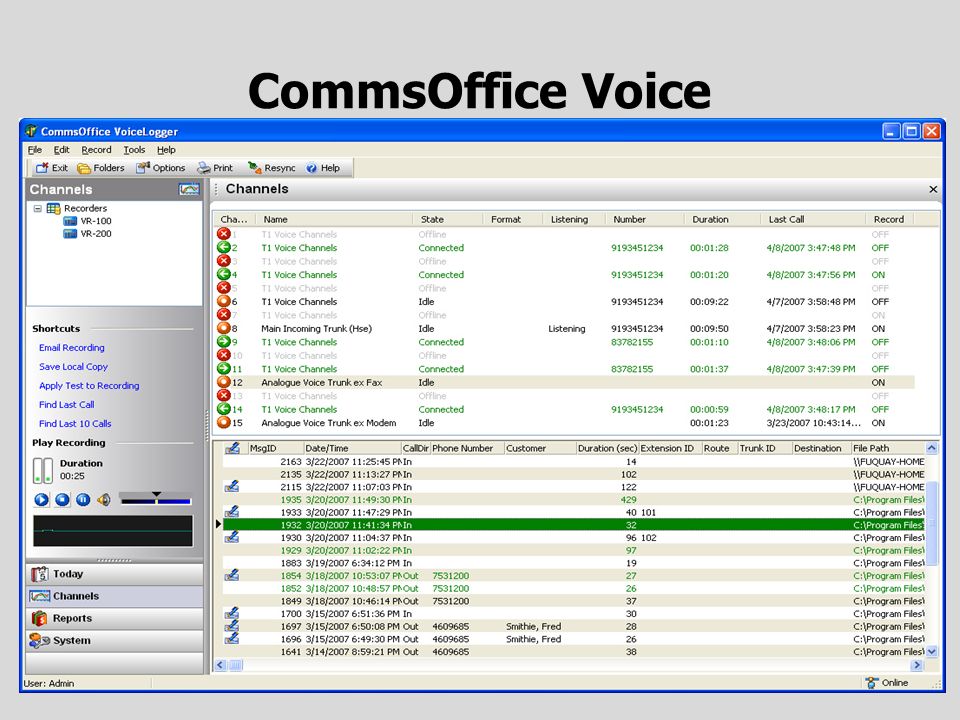Click the note icon on message 1697
960x720 pixels.
click(231, 626)
